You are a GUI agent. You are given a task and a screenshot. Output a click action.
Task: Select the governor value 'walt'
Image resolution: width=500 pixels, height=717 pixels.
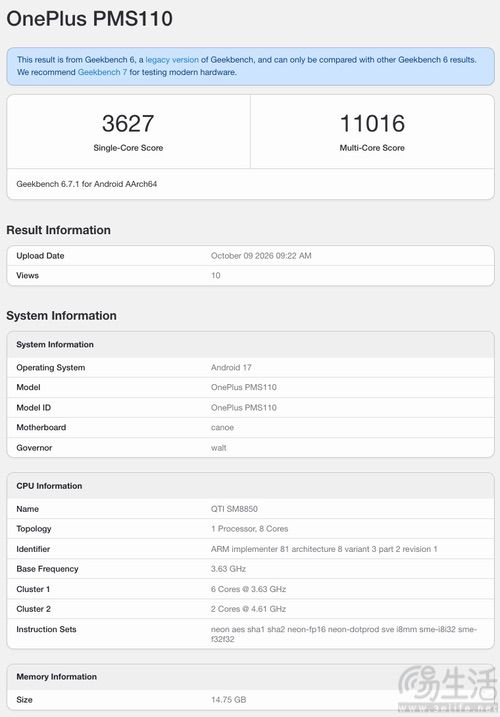click(x=219, y=448)
